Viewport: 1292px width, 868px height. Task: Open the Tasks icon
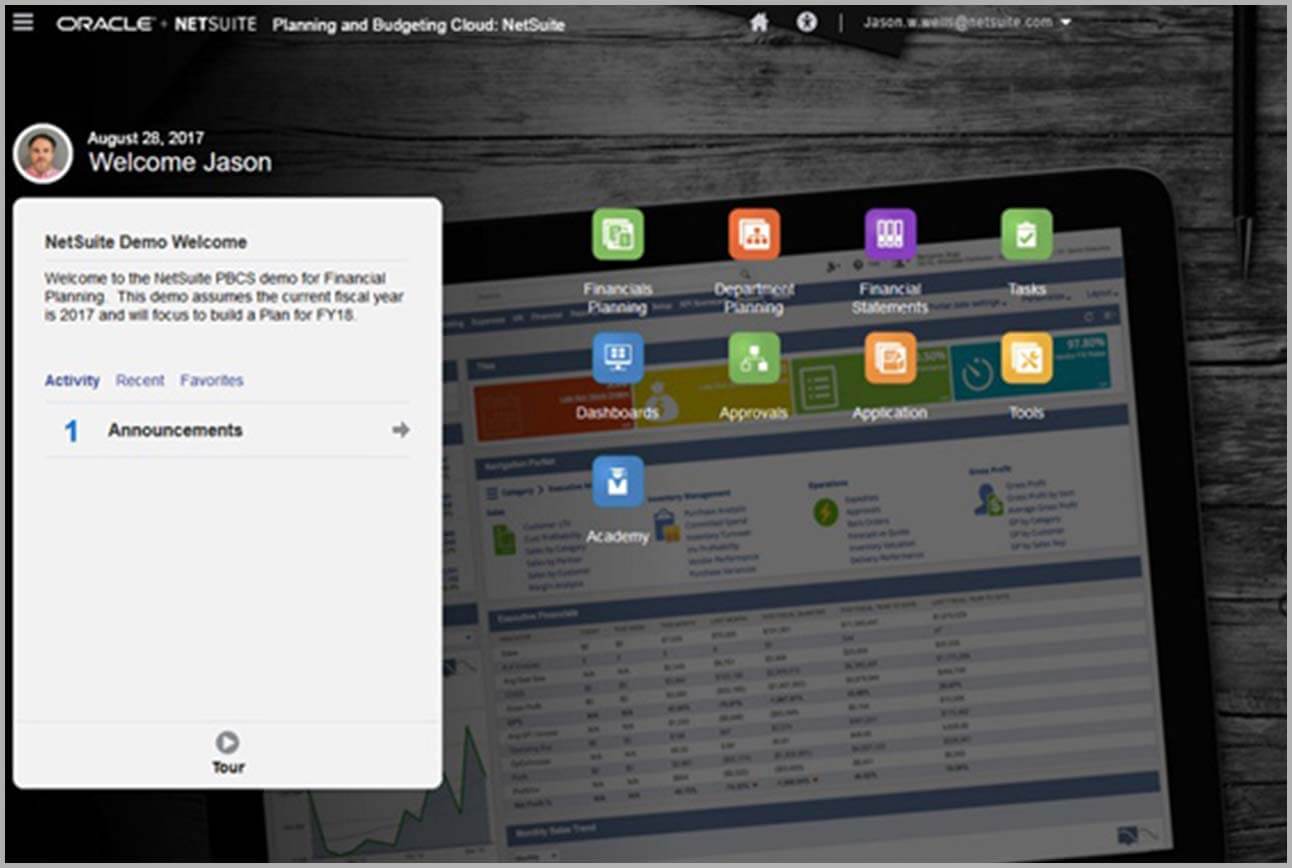point(1026,235)
